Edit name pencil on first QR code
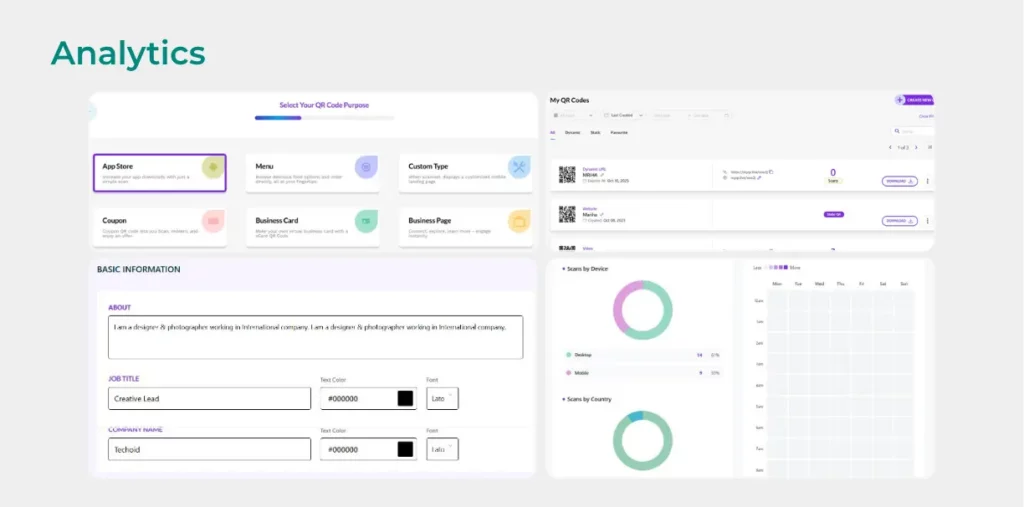The height and width of the screenshot is (507, 1024). (602, 175)
